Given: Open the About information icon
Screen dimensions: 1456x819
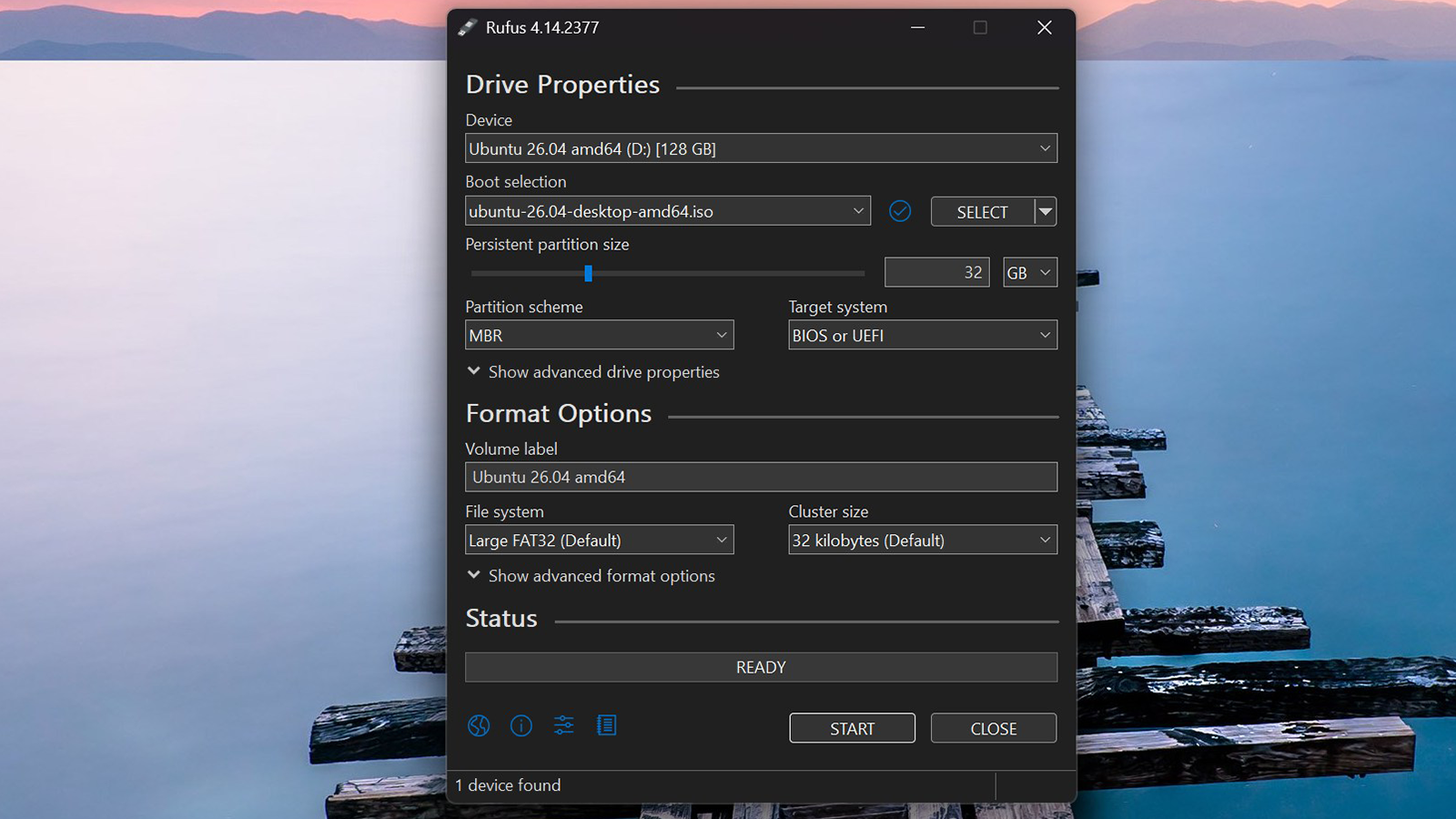Looking at the screenshot, I should [521, 725].
